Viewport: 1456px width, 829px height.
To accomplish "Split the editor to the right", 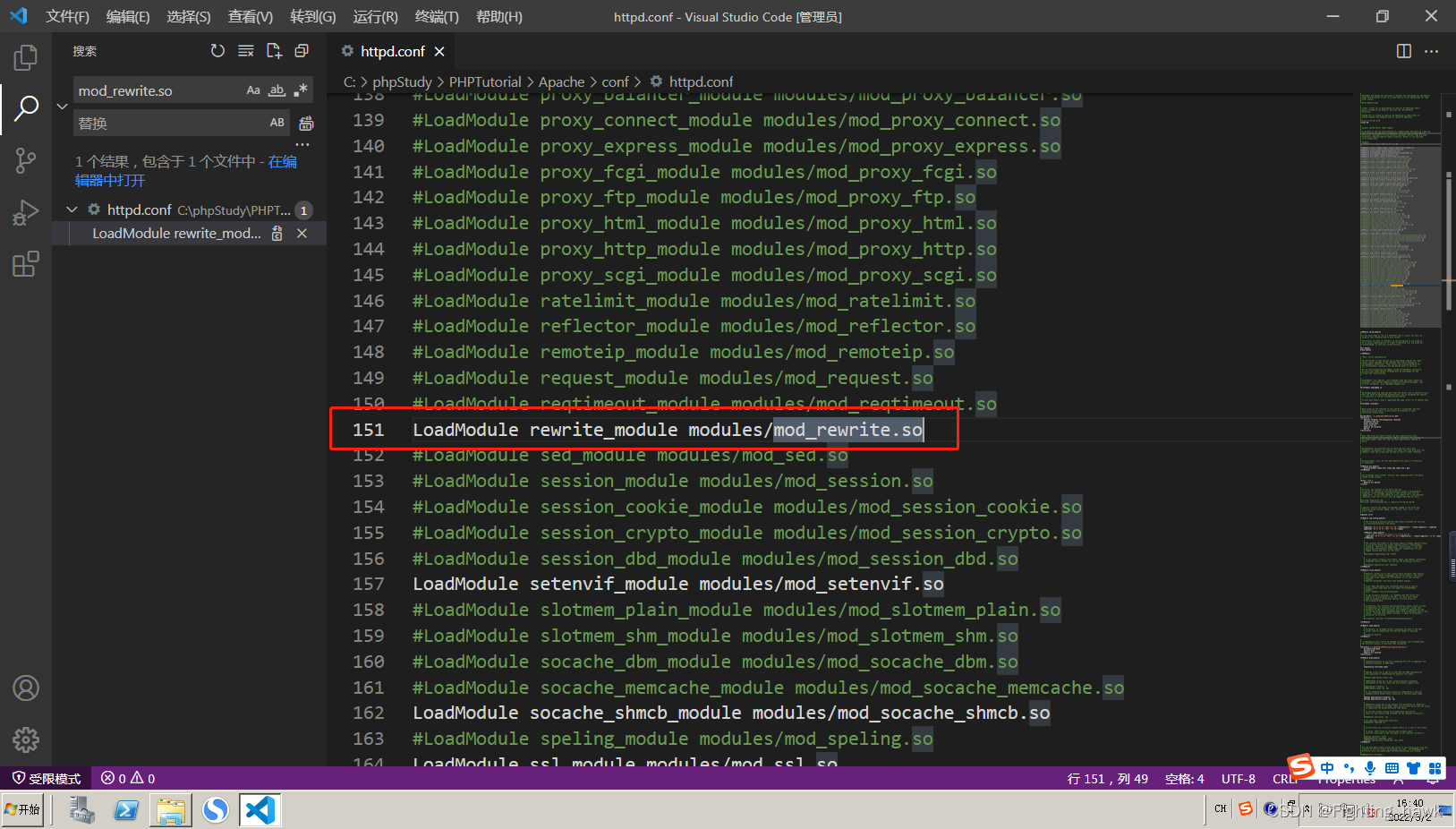I will click(x=1404, y=51).
